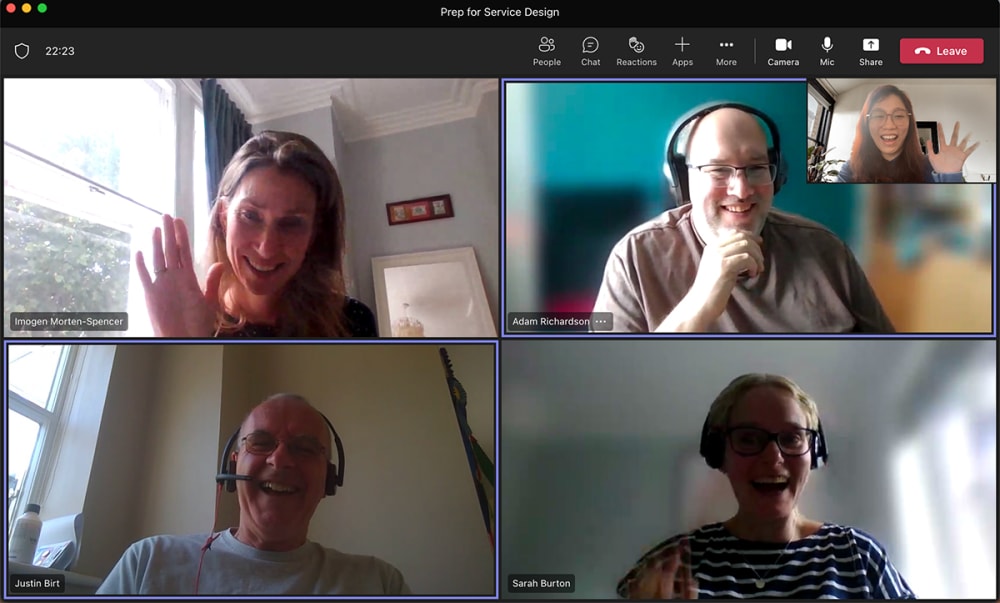
Task: Open the More actions menu
Action: (727, 50)
